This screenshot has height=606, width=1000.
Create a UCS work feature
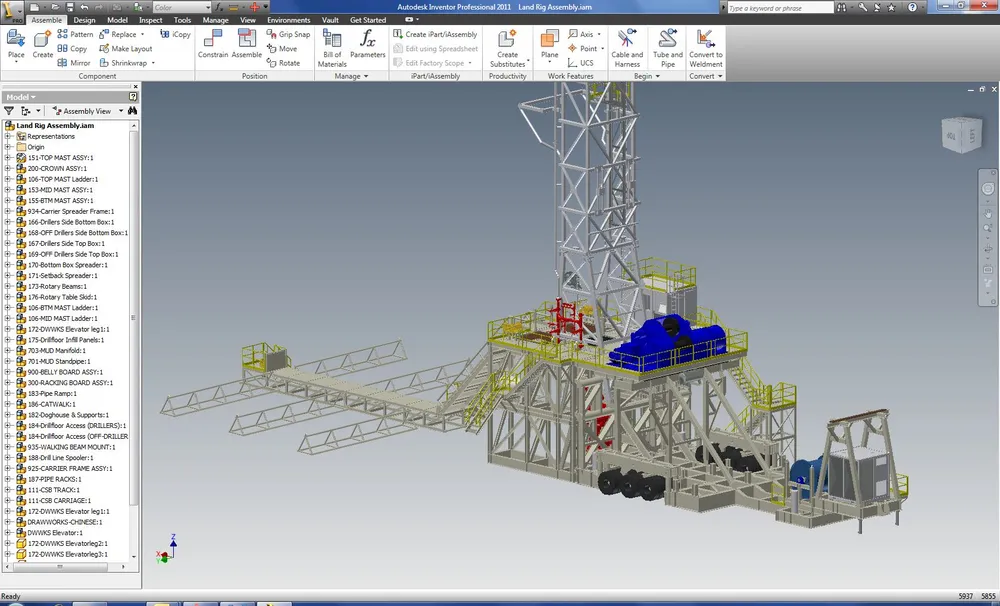click(x=581, y=63)
